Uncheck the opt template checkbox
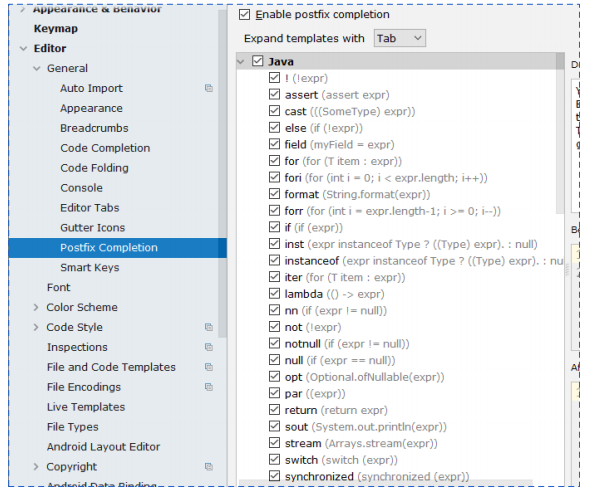Image resolution: width=594 pixels, height=495 pixels. click(x=274, y=376)
